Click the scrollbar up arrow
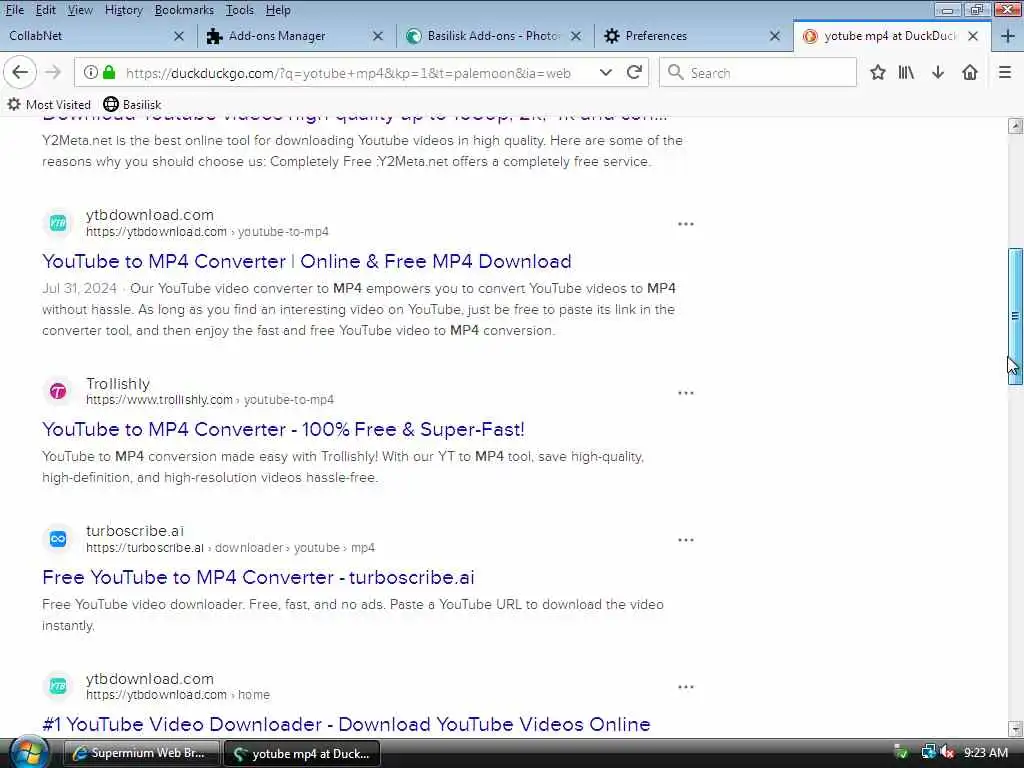Image resolution: width=1024 pixels, height=768 pixels. point(1015,126)
